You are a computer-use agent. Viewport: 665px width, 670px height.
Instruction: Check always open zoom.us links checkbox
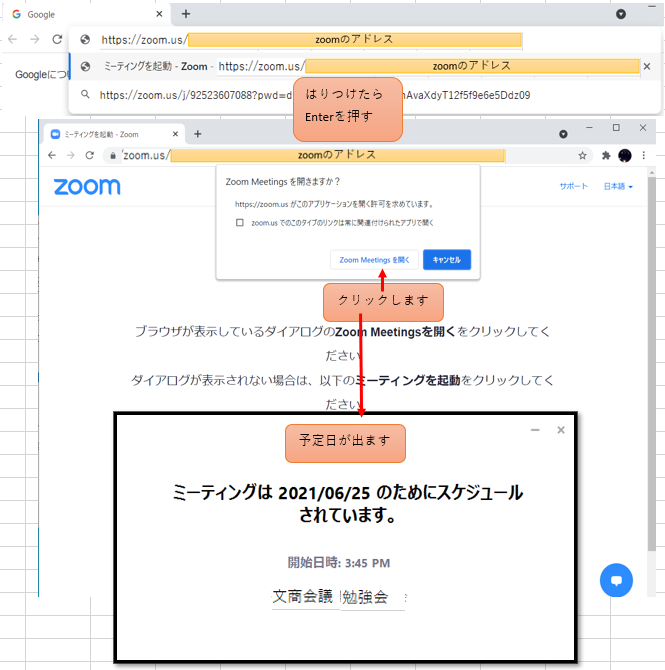coord(240,223)
